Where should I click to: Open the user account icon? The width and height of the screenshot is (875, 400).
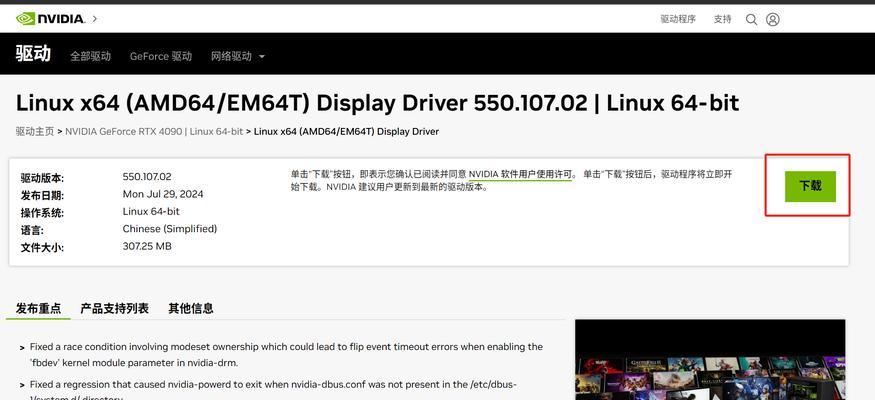pos(772,20)
